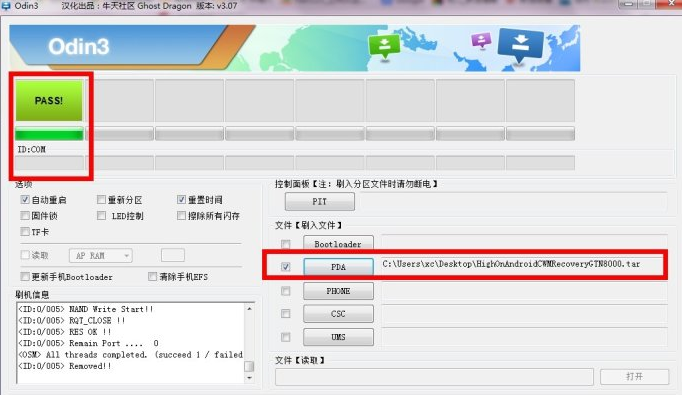The height and width of the screenshot is (395, 682).
Task: Click the PHONE file button
Action: click(x=338, y=291)
